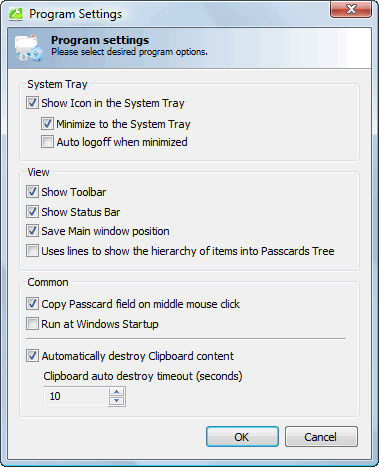
Task: Click the Cancel button
Action: 321,437
